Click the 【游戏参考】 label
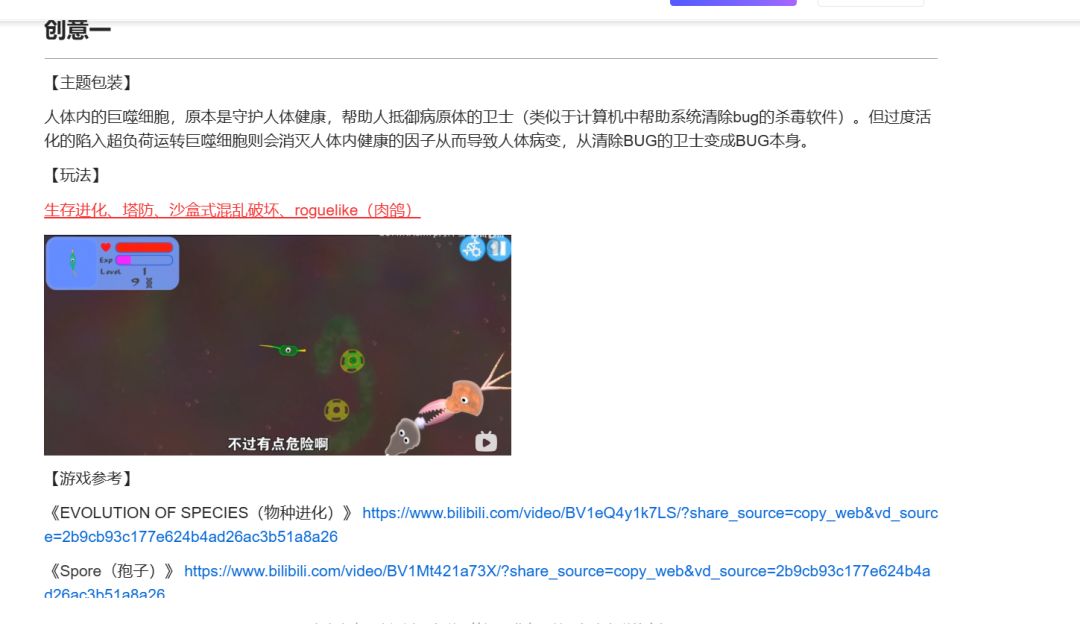The height and width of the screenshot is (624, 1080). (90, 478)
